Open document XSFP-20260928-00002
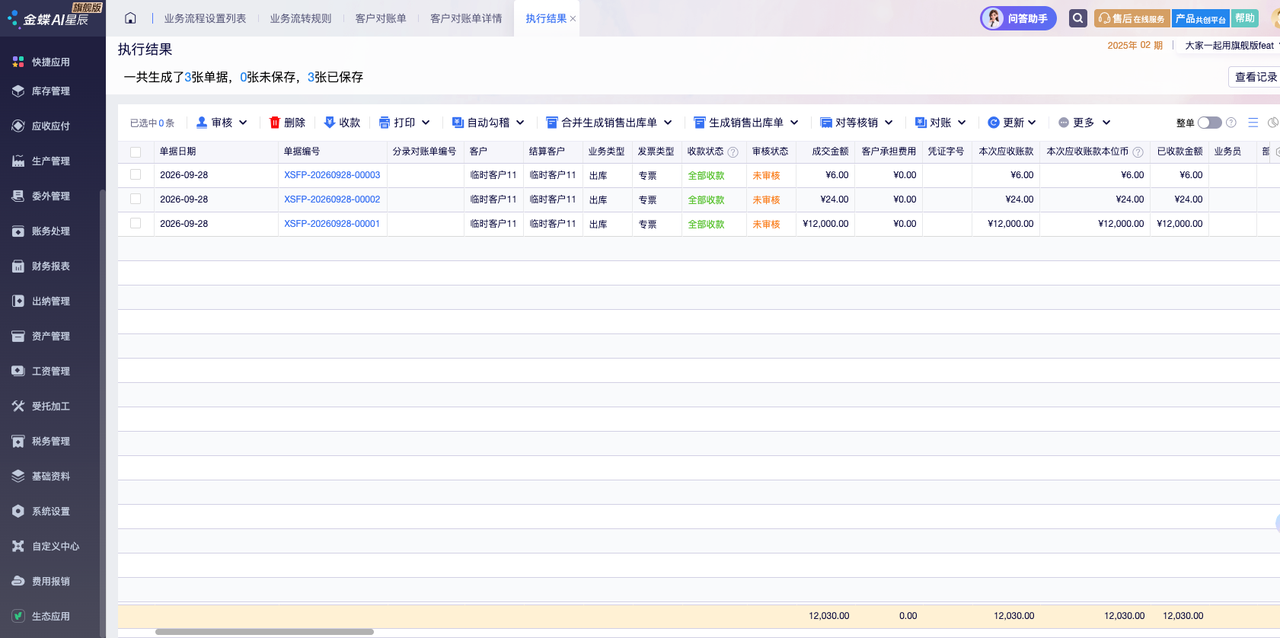The height and width of the screenshot is (638, 1280). [332, 199]
